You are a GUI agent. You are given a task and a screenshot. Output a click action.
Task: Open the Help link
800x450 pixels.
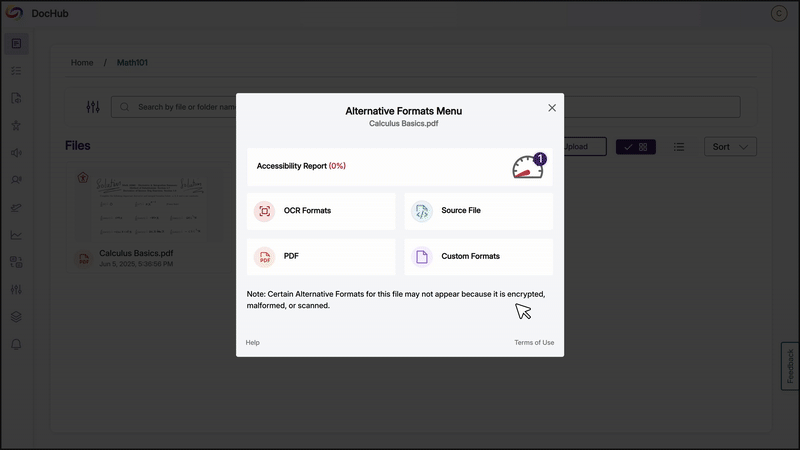pos(253,343)
